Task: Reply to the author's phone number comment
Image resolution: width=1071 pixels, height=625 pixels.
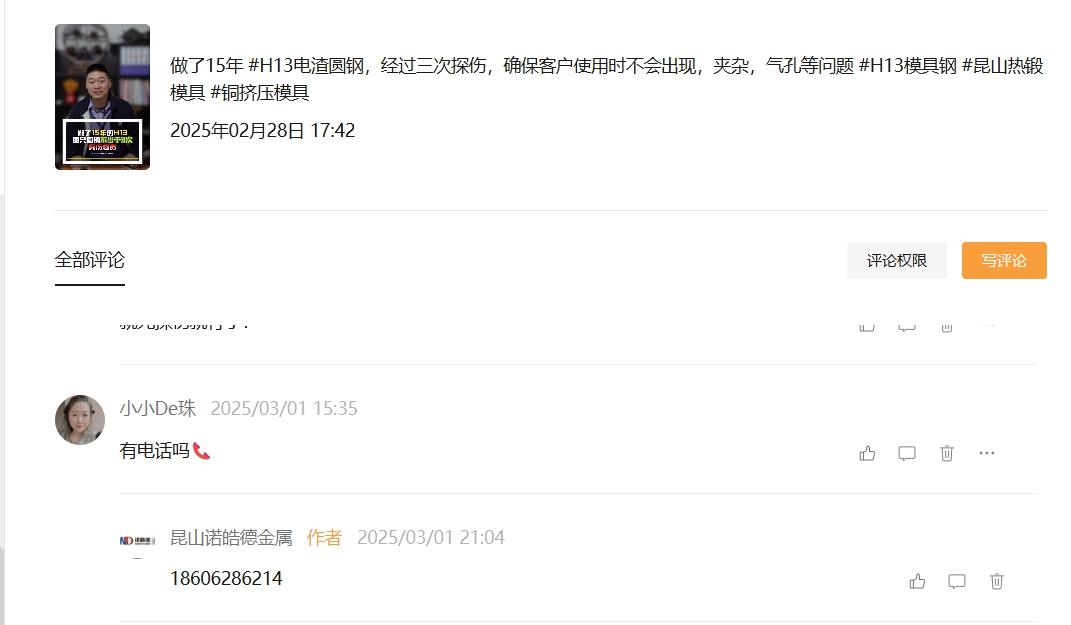Action: [957, 581]
